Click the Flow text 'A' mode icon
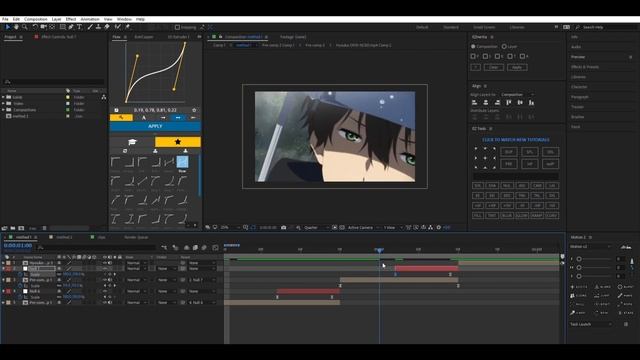640x360 pixels. click(144, 118)
